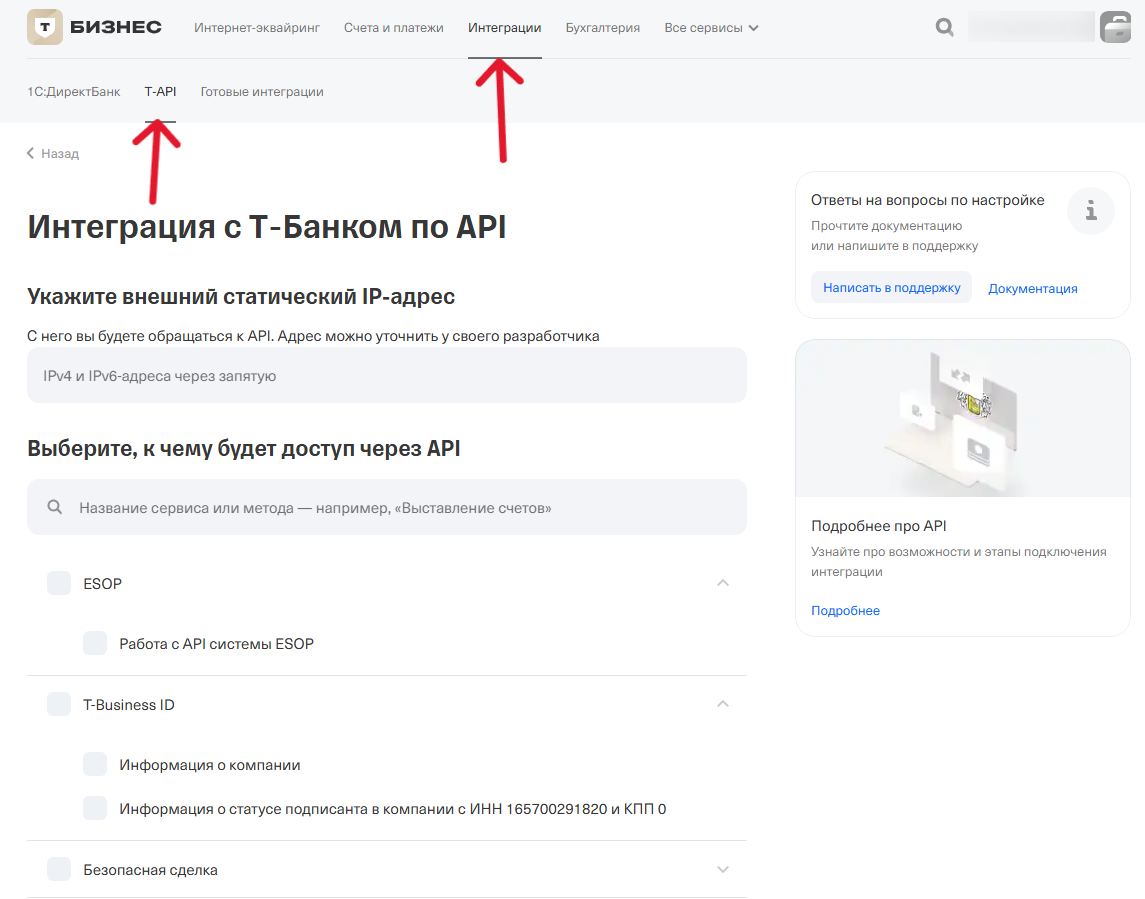Viewport: 1145px width, 899px height.
Task: Click the info icon in the help card
Action: (x=1090, y=211)
